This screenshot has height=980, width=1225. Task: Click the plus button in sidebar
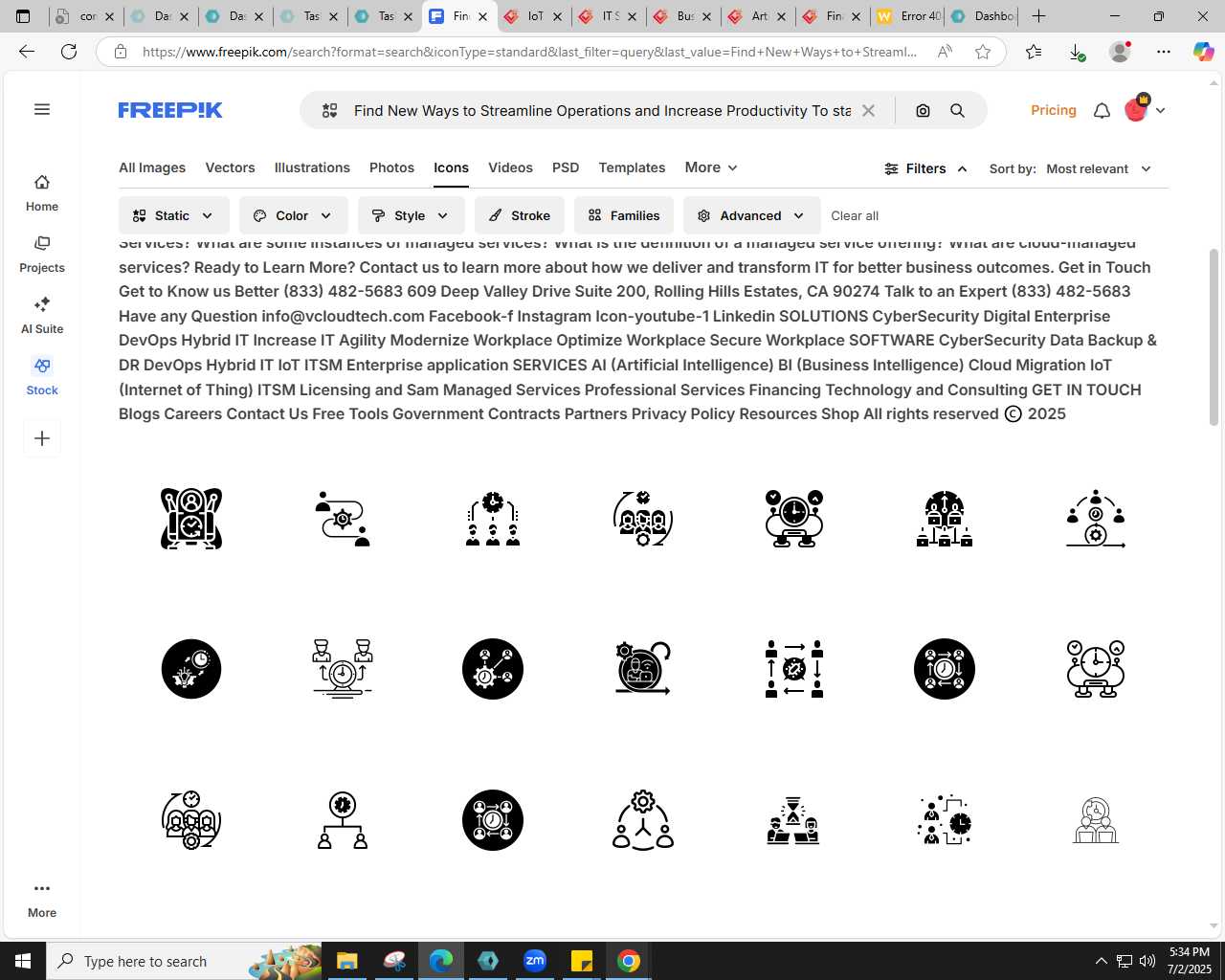42,438
